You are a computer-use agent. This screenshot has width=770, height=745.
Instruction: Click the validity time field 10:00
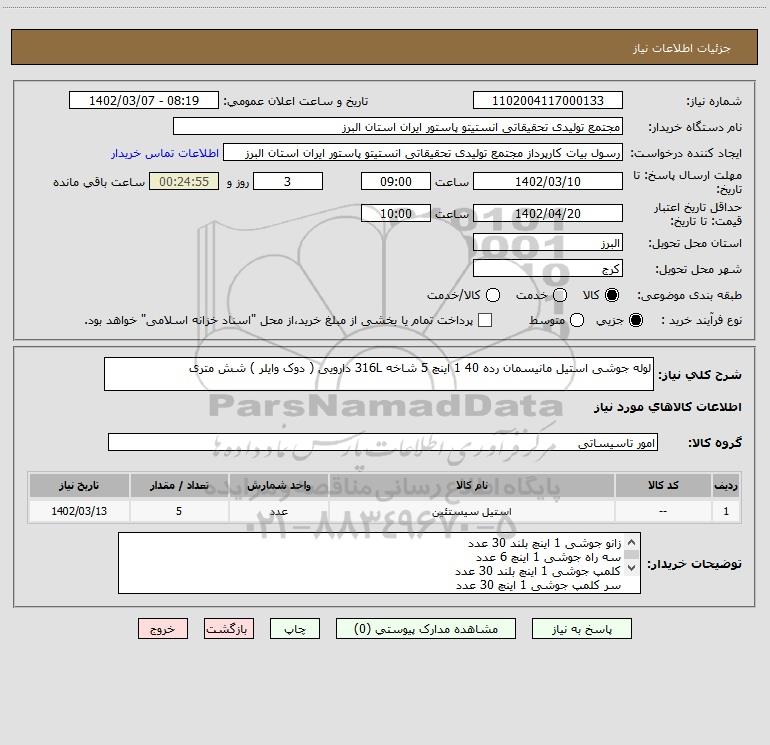[x=396, y=213]
